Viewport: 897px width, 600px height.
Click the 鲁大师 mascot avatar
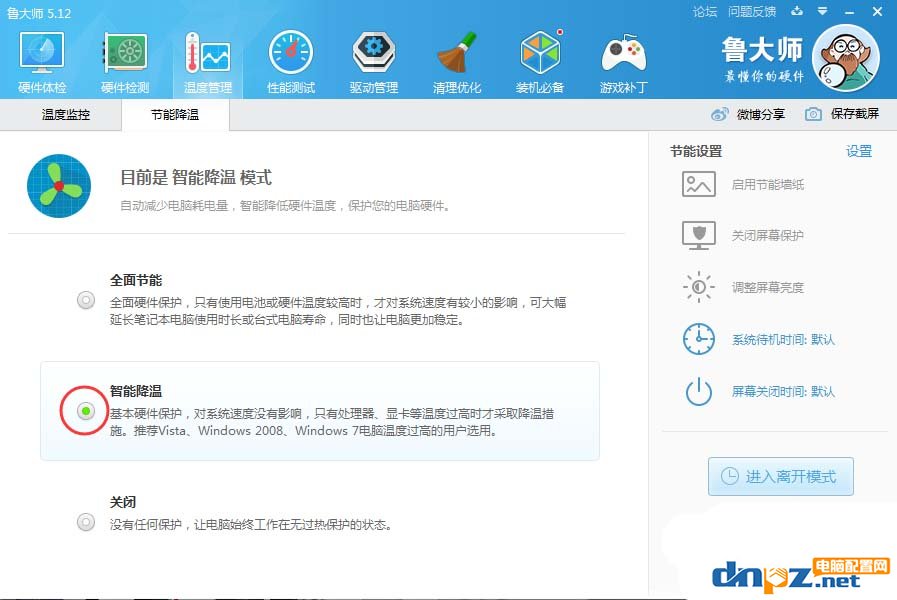(x=846, y=58)
